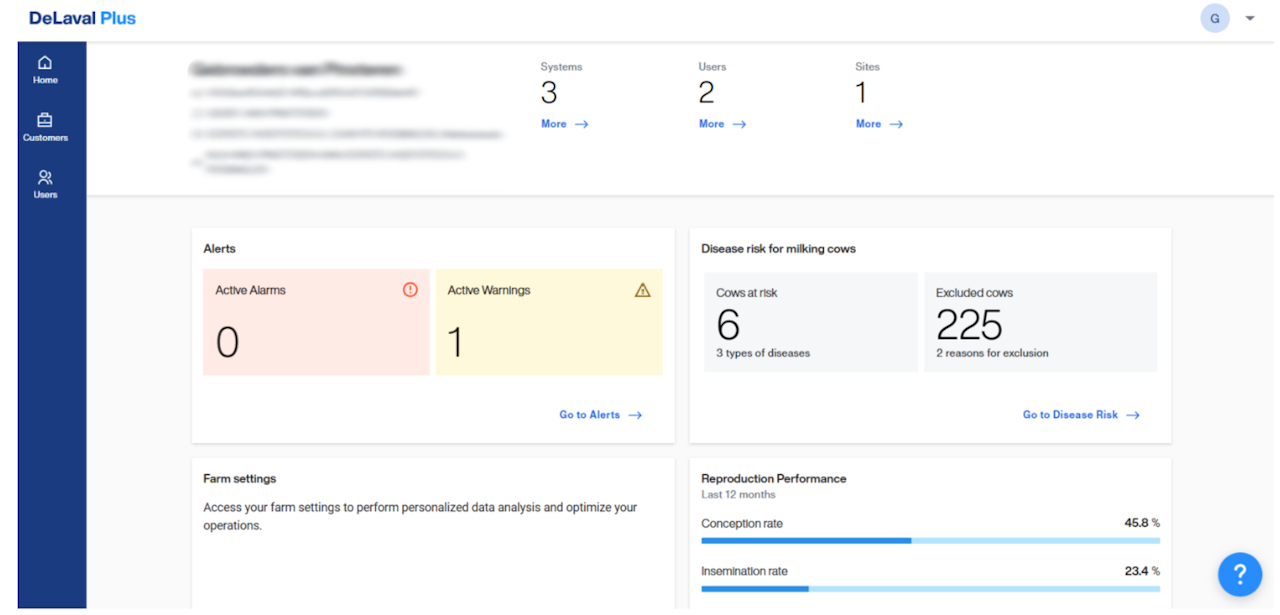Click the Cows at risk tile

810,322
